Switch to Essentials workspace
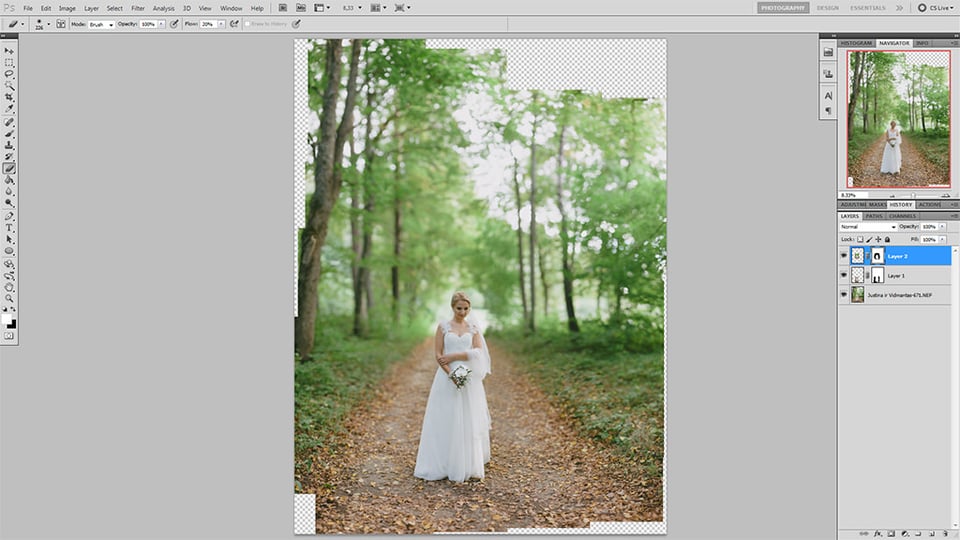This screenshot has height=540, width=960. point(868,8)
